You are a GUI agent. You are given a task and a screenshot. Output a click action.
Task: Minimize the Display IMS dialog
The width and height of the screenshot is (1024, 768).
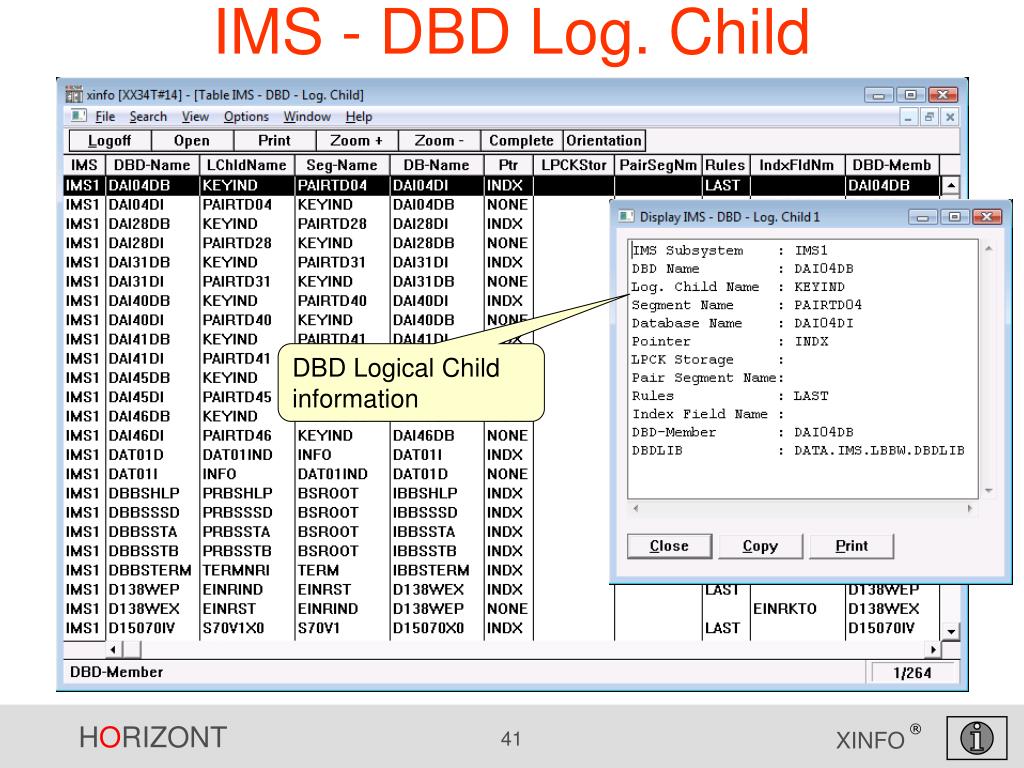(x=923, y=217)
